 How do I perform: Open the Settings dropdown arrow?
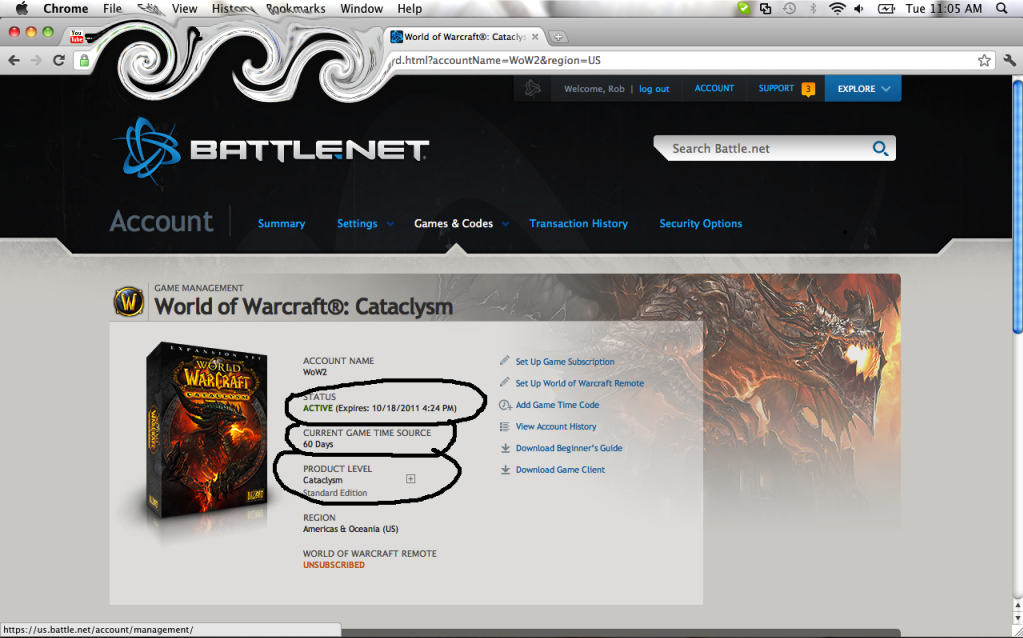pyautogui.click(x=390, y=224)
